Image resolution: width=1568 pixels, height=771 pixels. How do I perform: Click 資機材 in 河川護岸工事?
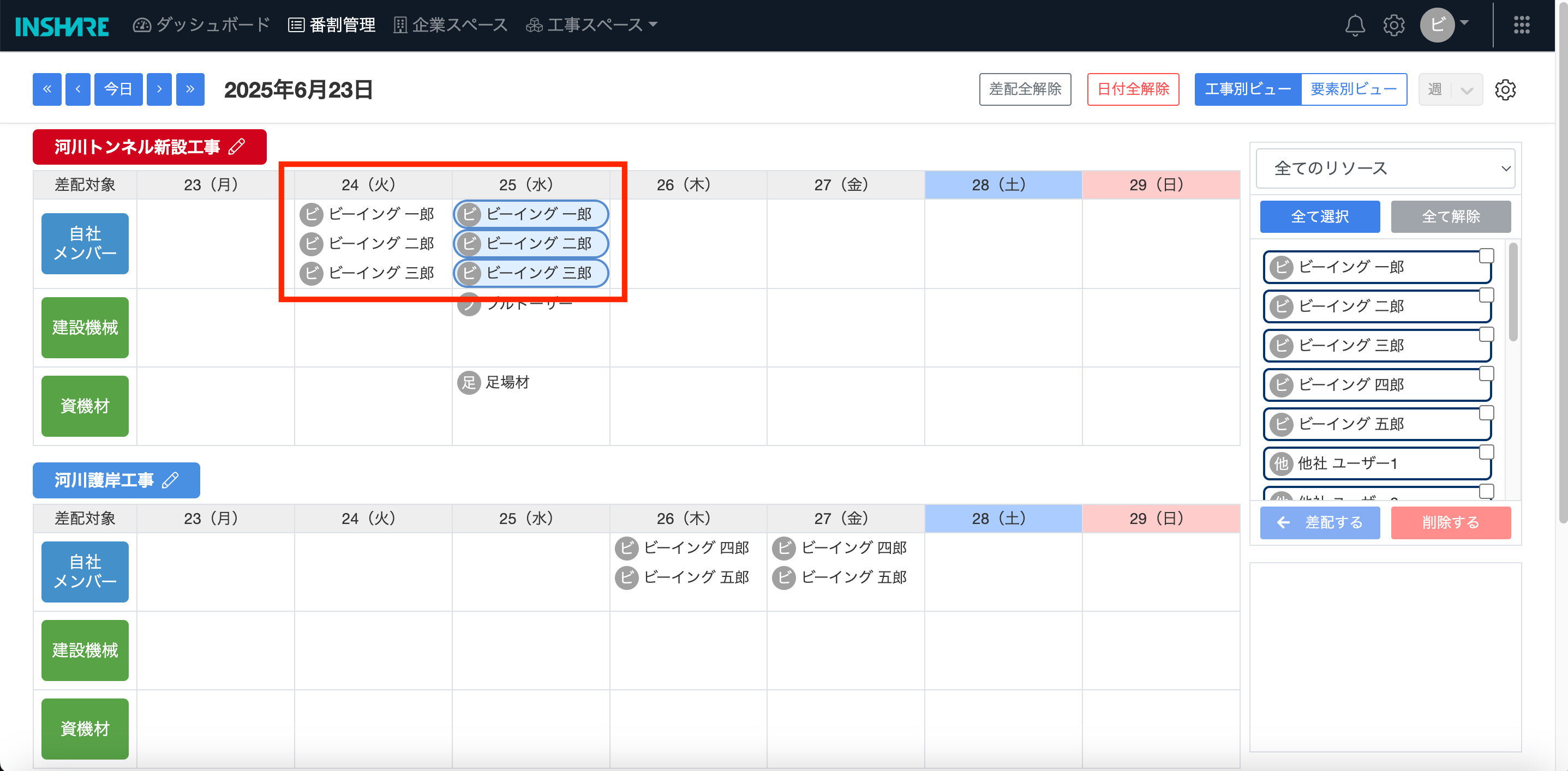coord(85,729)
